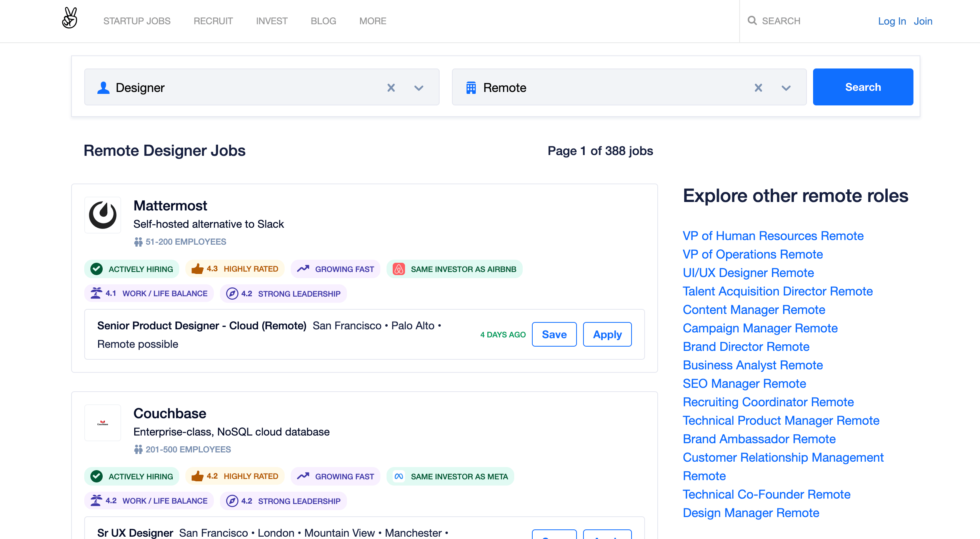Click the Remote Designer Jobs heading

coord(164,151)
